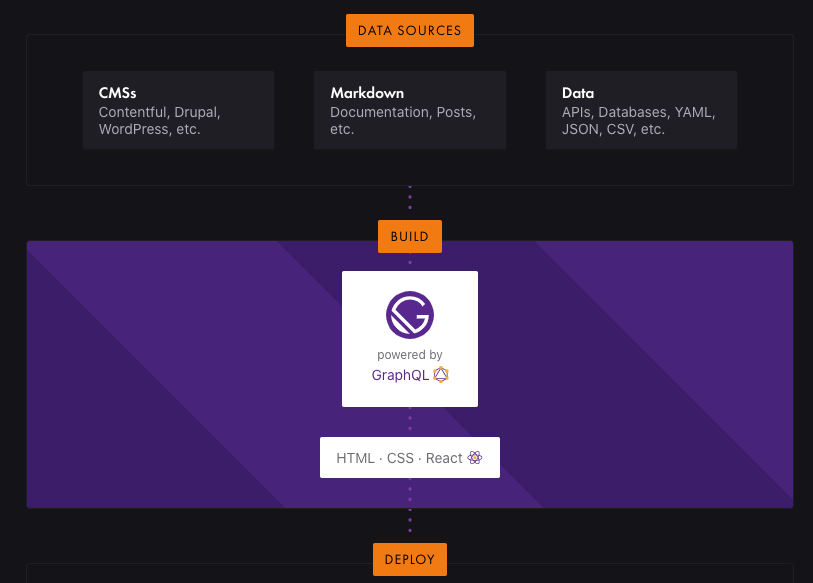Click the React atom icon
The width and height of the screenshot is (813, 583).
click(x=475, y=457)
